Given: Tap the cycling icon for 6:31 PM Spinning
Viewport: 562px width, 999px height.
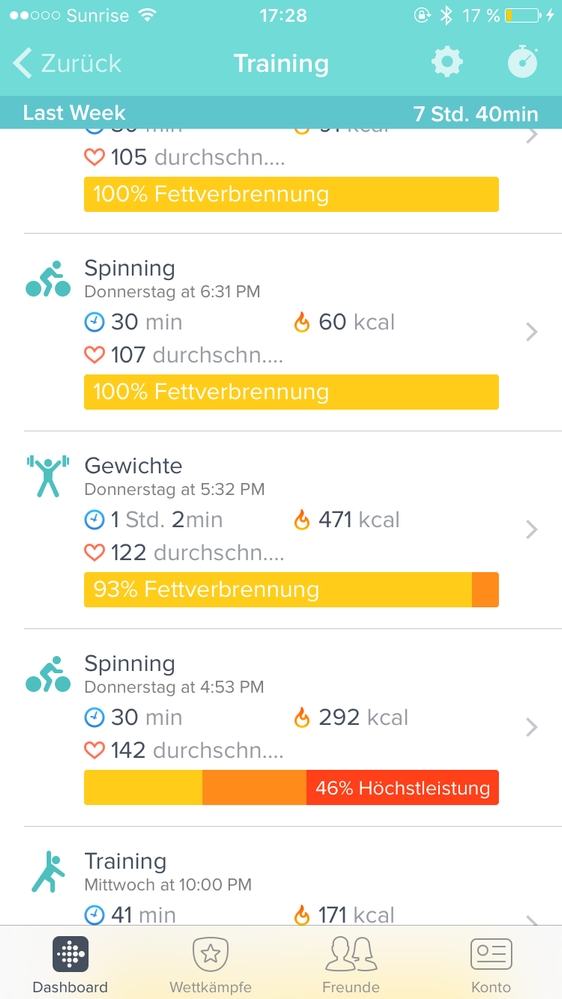Looking at the screenshot, I should point(48,279).
